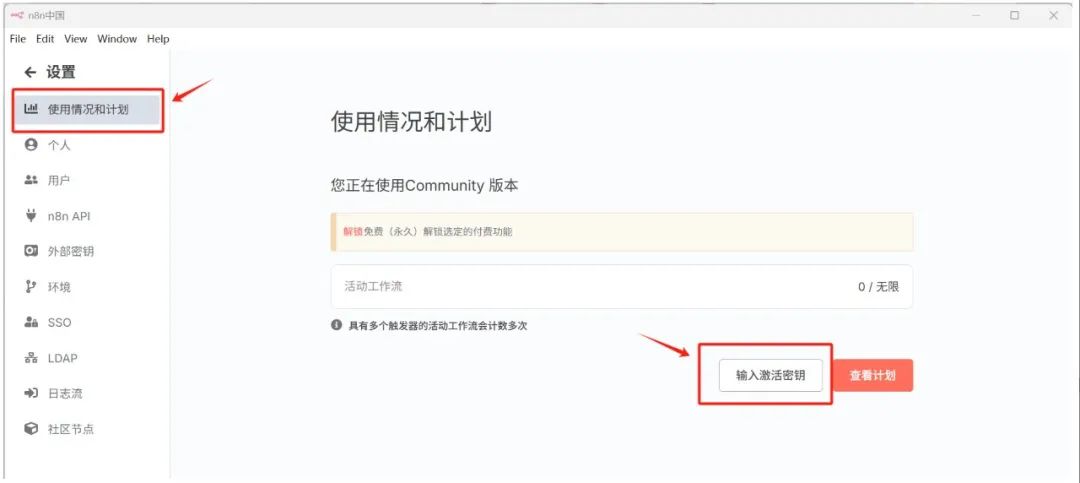The image size is (1080, 483).
Task: Select 使用情况和计划 in the settings sidebar
Action: (88, 109)
